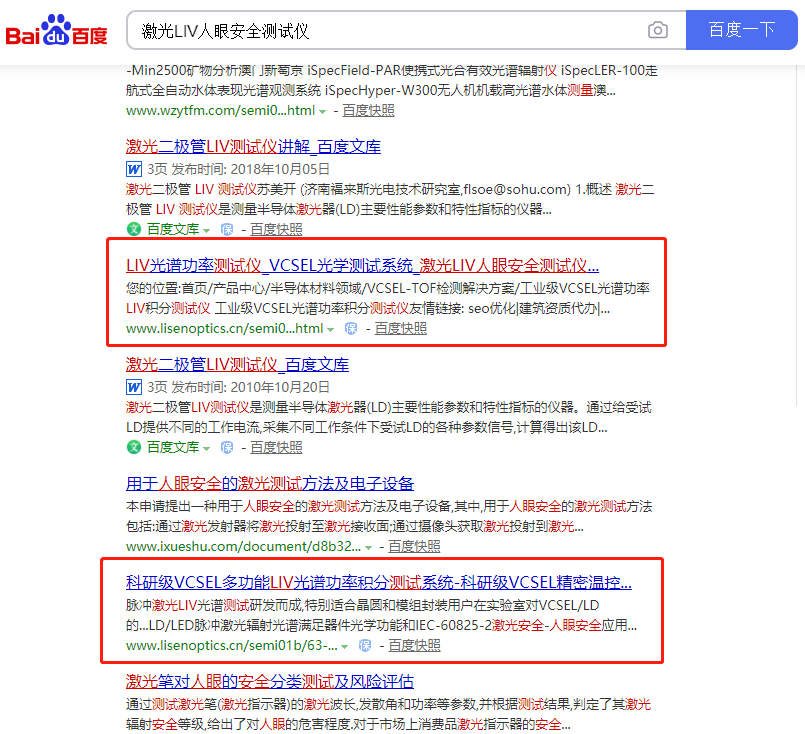The width and height of the screenshot is (805, 734).
Task: Click www.lisenoptics.cn/semi01b/63-... URL text
Action: [x=232, y=646]
